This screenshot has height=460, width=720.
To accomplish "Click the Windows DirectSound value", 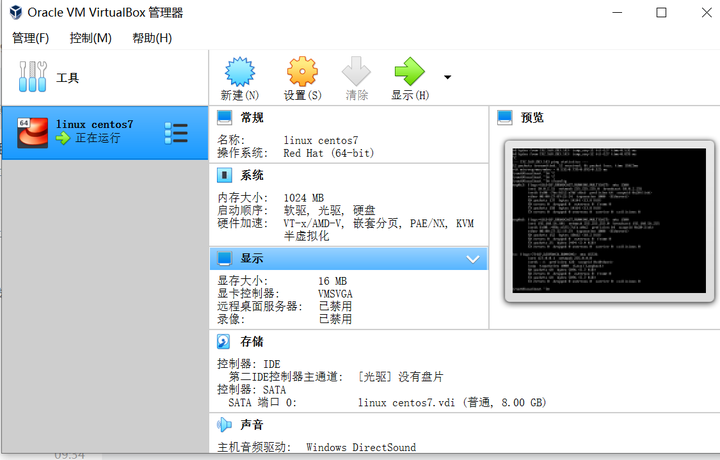I will pos(361,447).
